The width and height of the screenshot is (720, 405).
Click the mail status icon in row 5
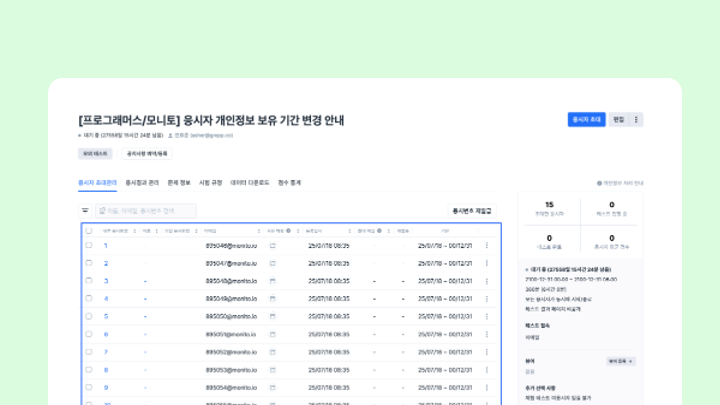272,316
